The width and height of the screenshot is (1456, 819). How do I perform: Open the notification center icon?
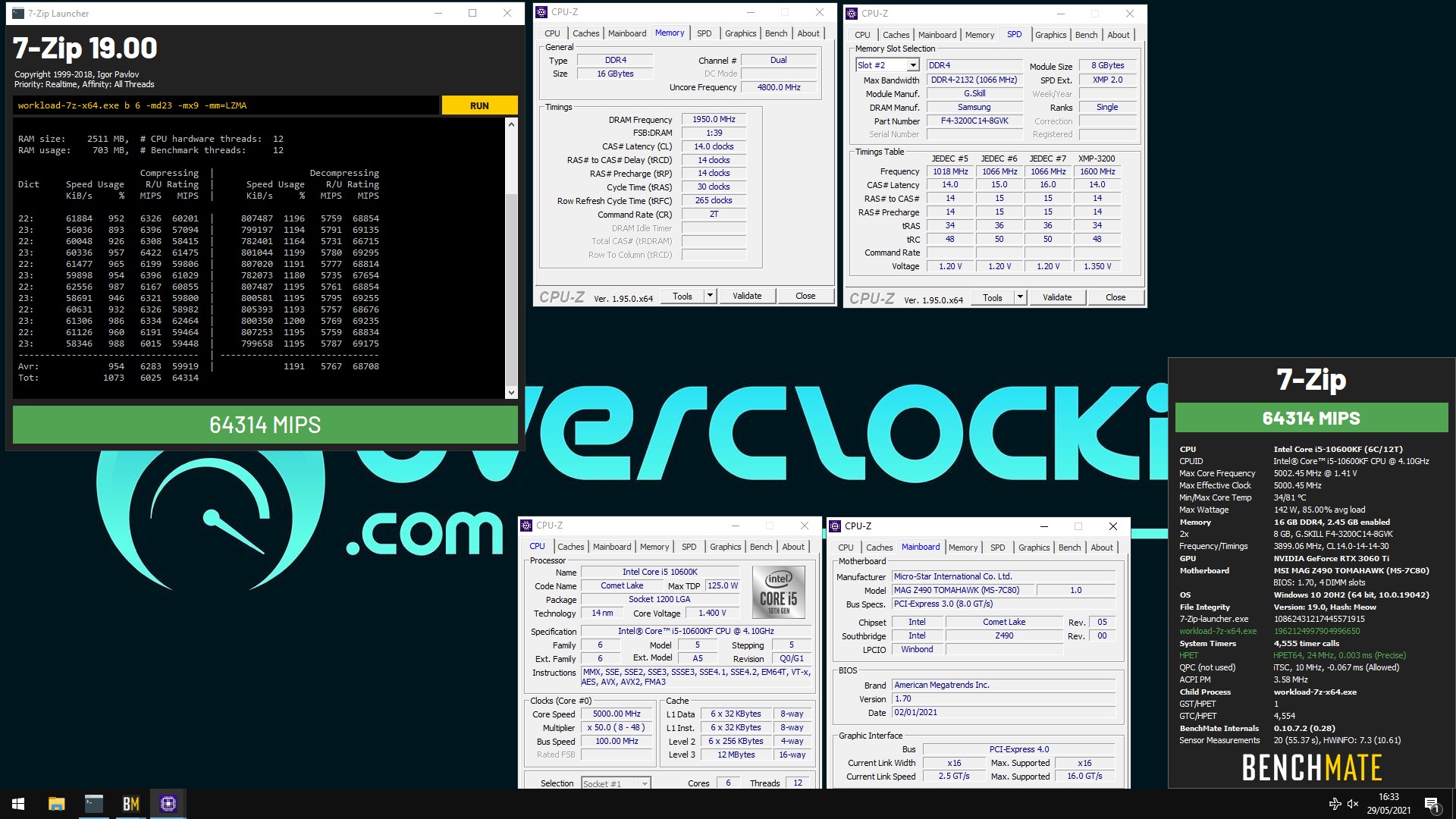tap(1432, 804)
